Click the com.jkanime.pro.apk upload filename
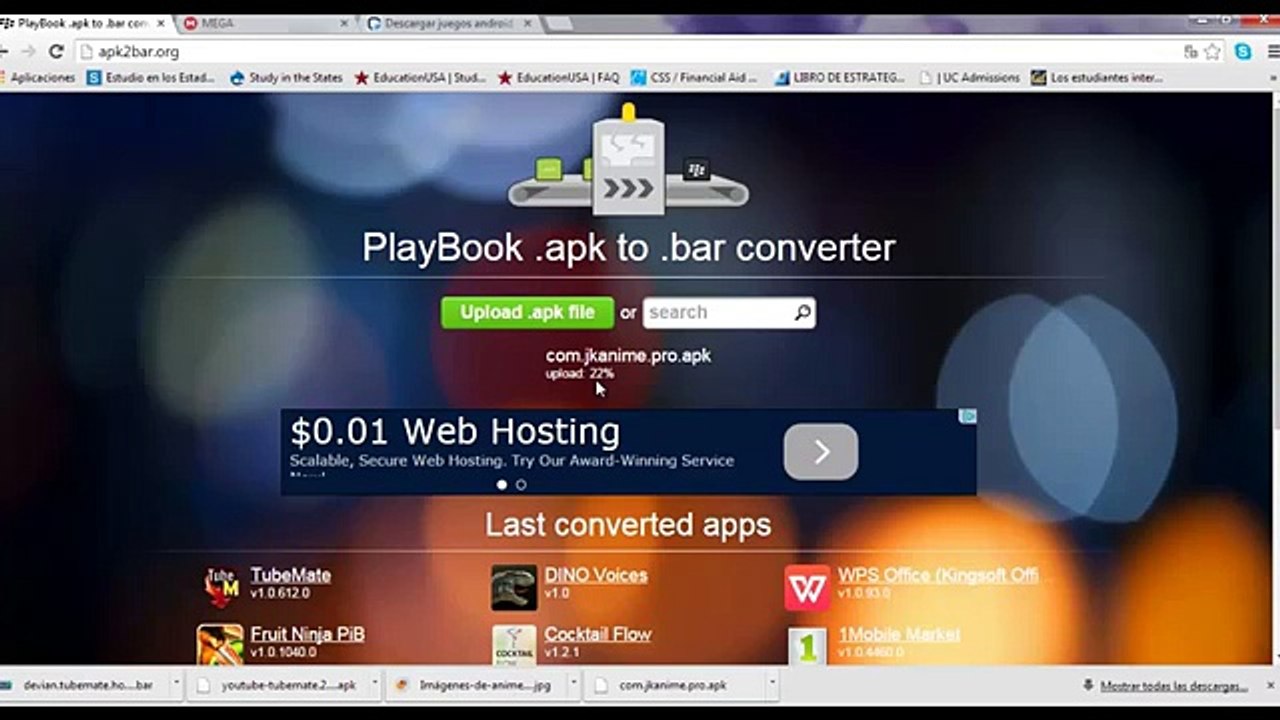Image resolution: width=1280 pixels, height=720 pixels. pos(628,355)
